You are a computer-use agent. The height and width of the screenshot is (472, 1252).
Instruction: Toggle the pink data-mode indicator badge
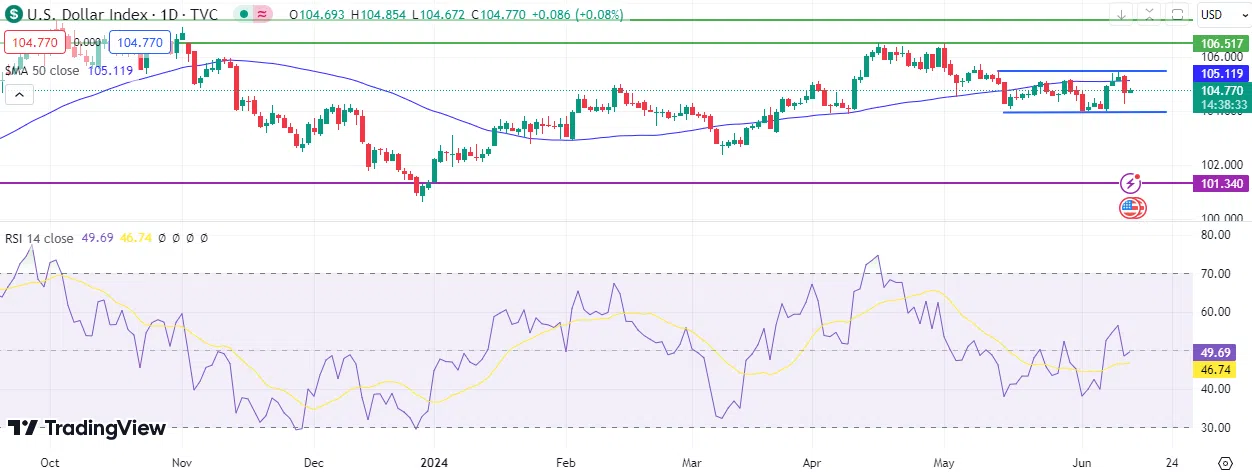point(263,15)
